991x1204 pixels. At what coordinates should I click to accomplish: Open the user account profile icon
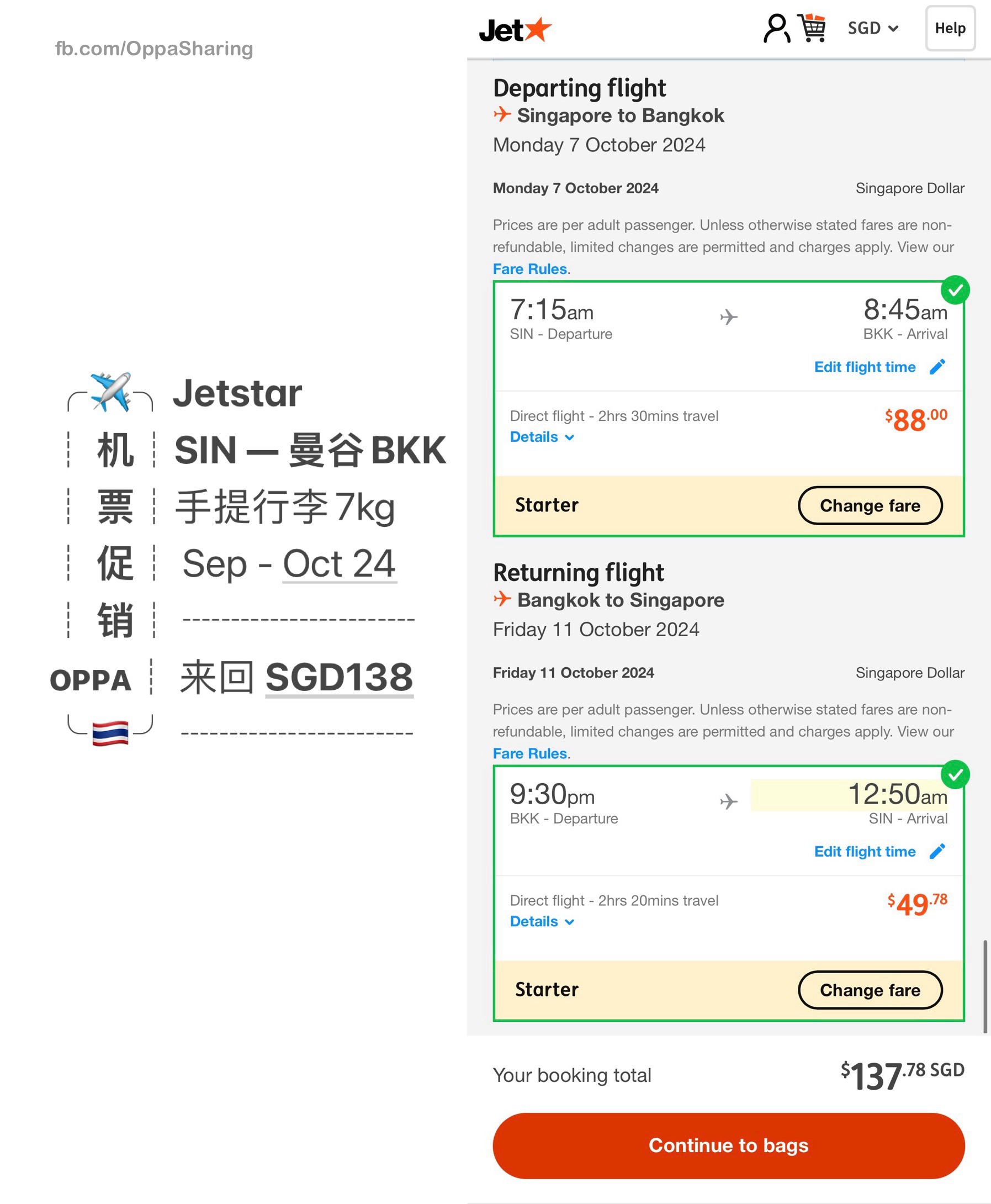776,29
